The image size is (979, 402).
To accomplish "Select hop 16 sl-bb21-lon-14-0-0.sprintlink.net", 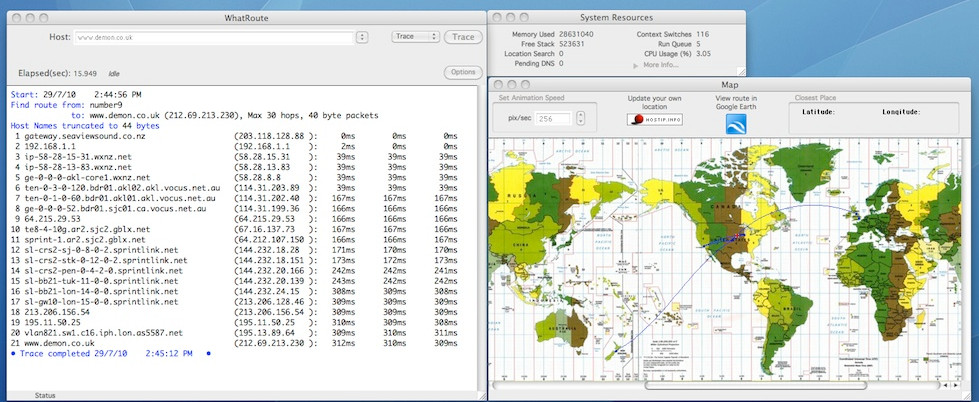I will [x=101, y=291].
